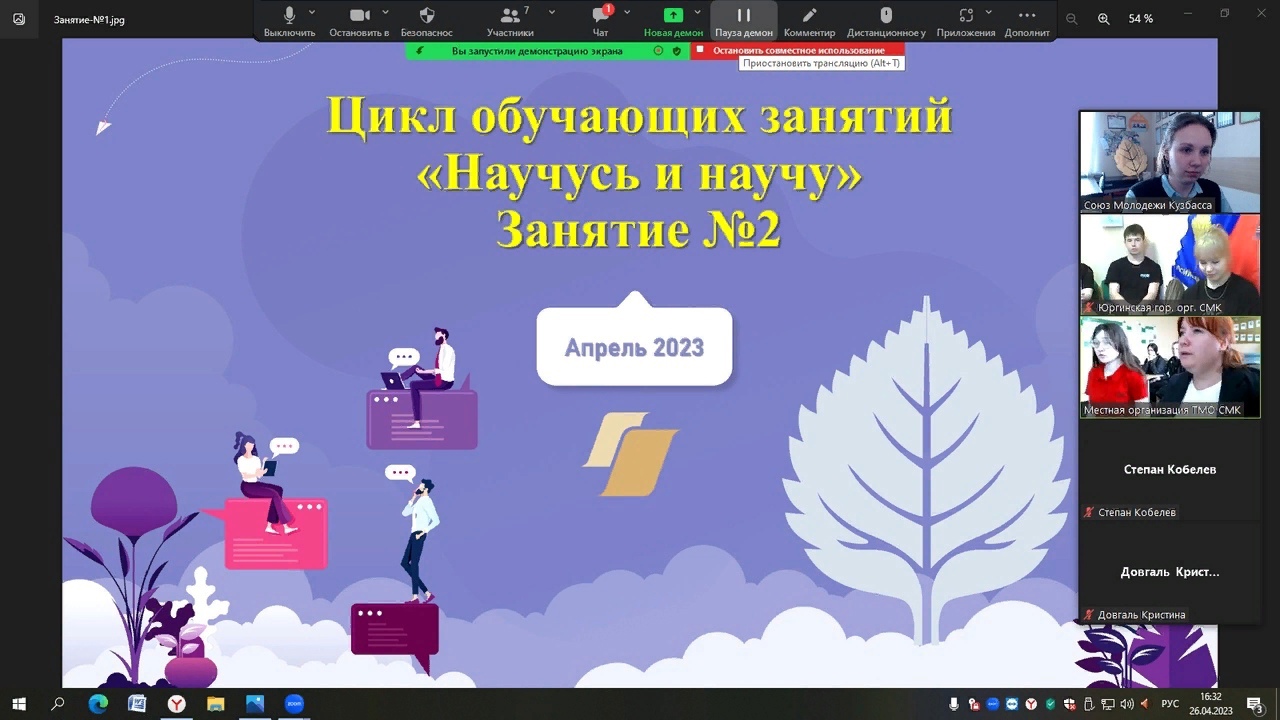1280x720 pixels.
Task: Select Степан Кобелев participant tile
Action: click(x=1170, y=470)
